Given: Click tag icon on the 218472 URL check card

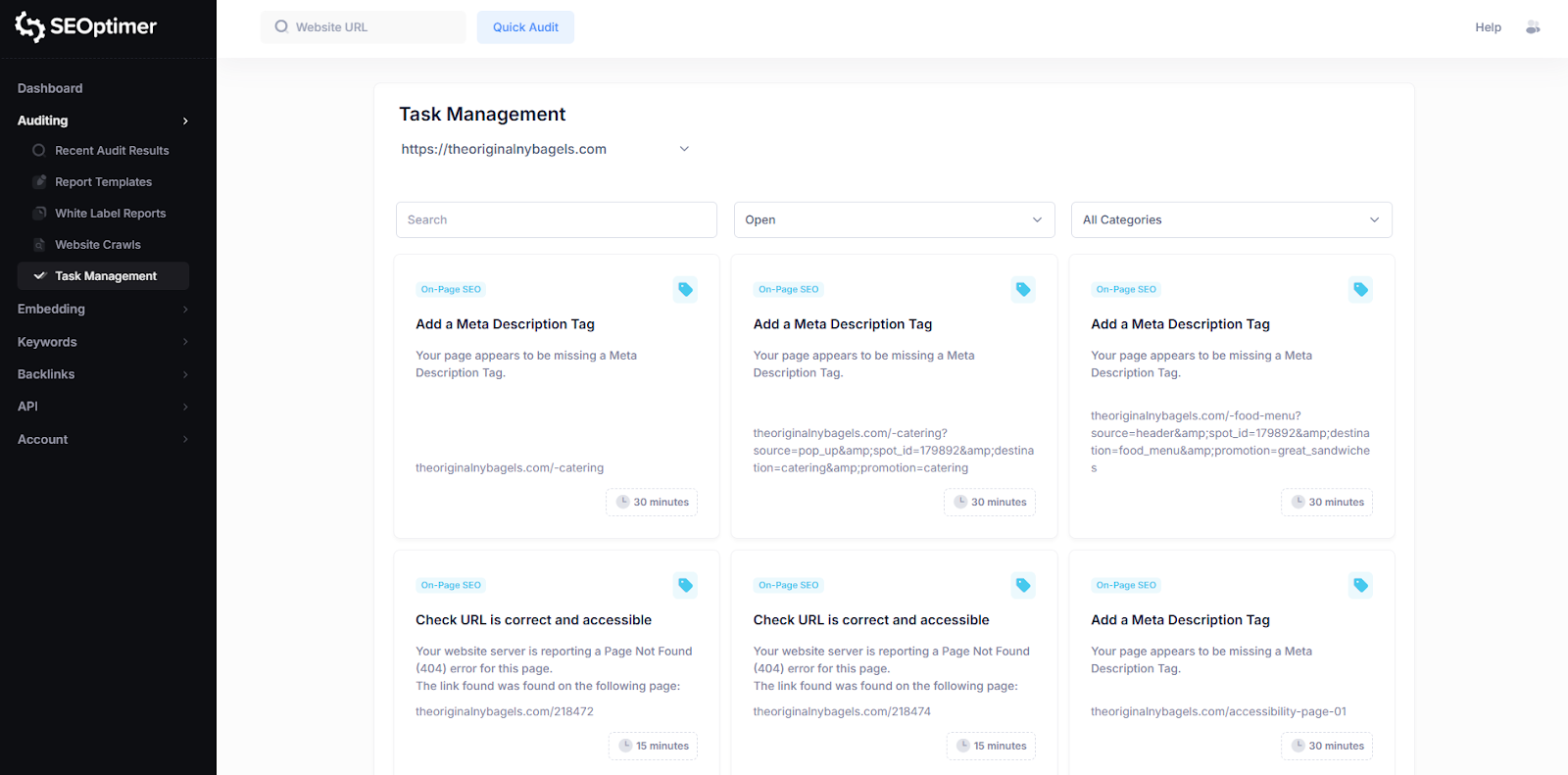Looking at the screenshot, I should click(x=685, y=585).
